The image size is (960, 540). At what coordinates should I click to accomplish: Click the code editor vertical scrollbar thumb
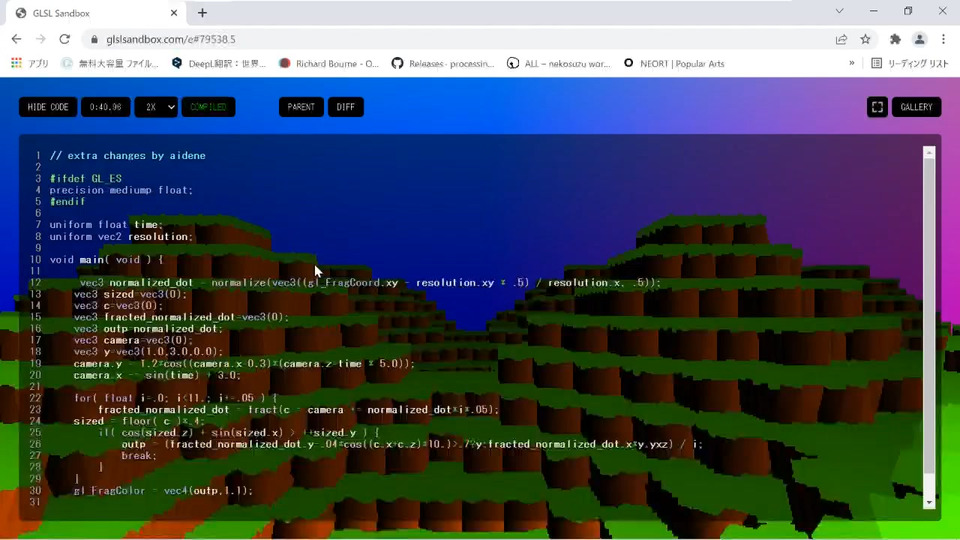(929, 315)
